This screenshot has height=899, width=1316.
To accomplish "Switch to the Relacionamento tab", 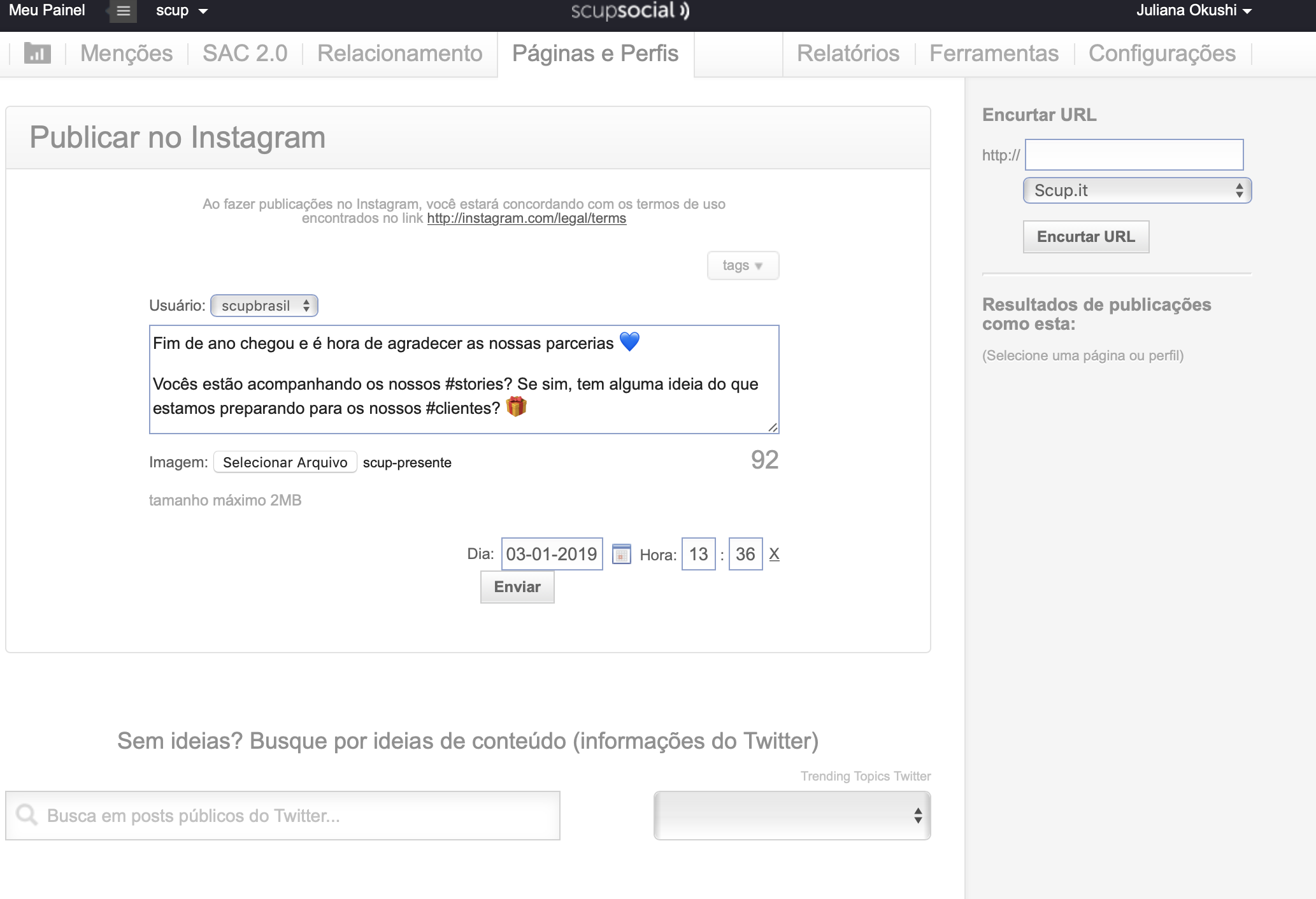I will [x=399, y=53].
